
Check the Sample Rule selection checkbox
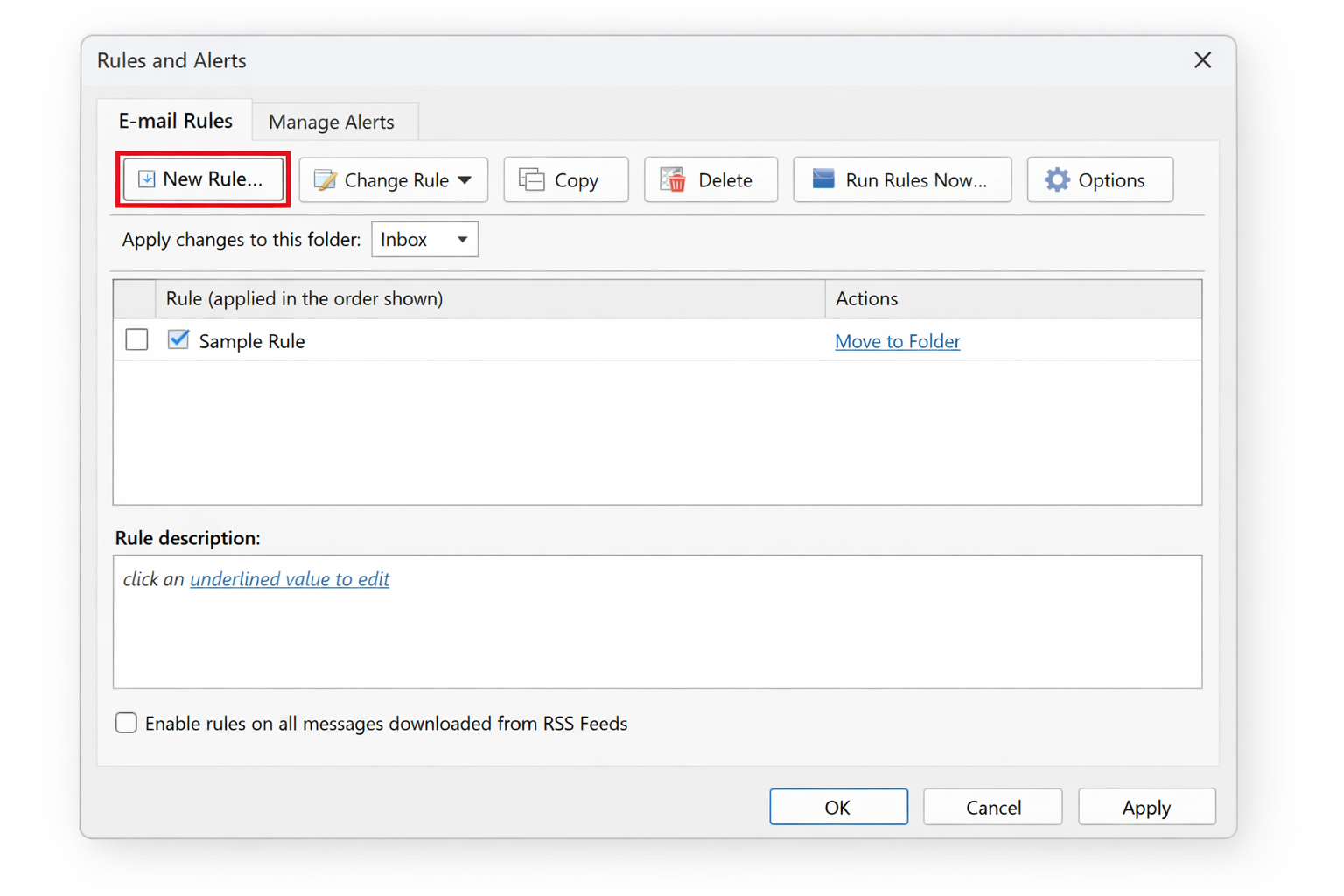pos(136,339)
